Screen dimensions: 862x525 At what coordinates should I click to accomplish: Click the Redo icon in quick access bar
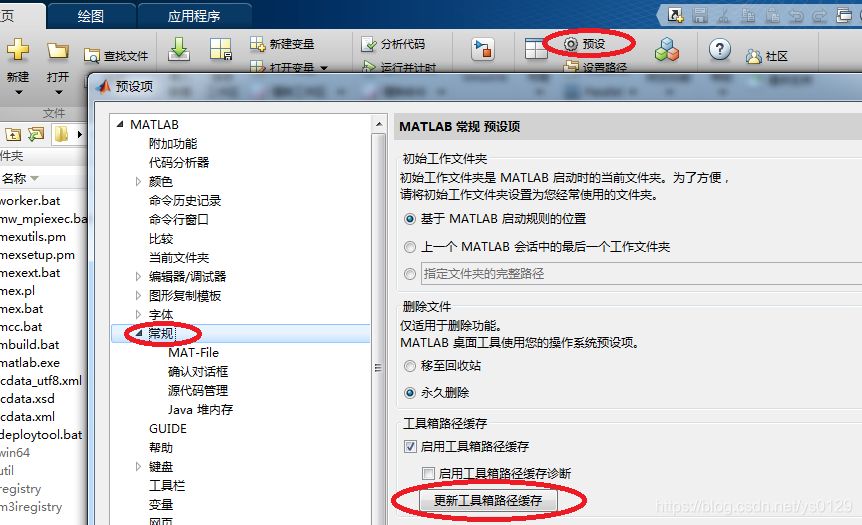tap(820, 15)
